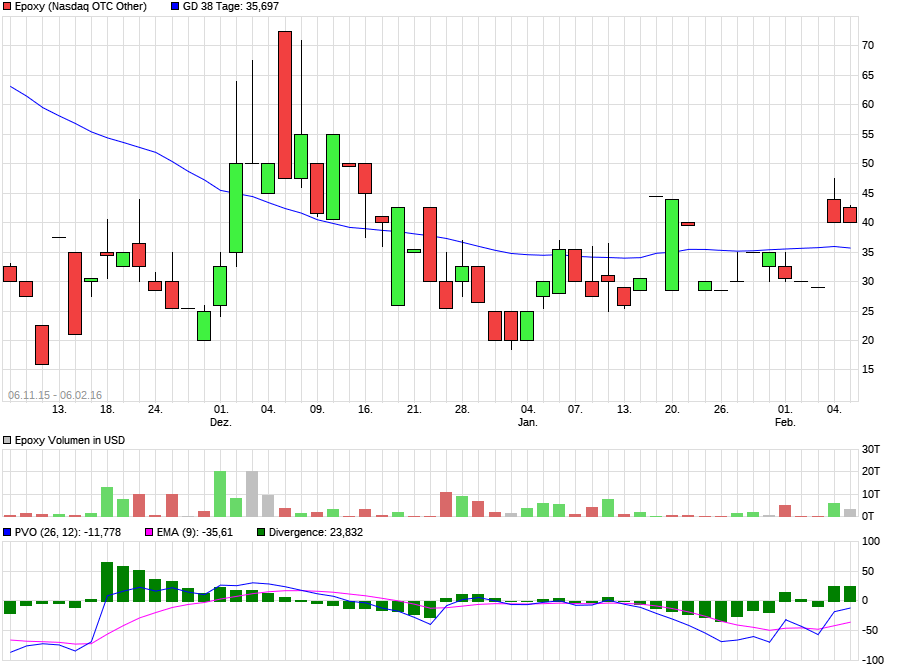Click the date range '06.11.15 - 06.02.16'
The width and height of the screenshot is (900, 670).
pos(55,395)
